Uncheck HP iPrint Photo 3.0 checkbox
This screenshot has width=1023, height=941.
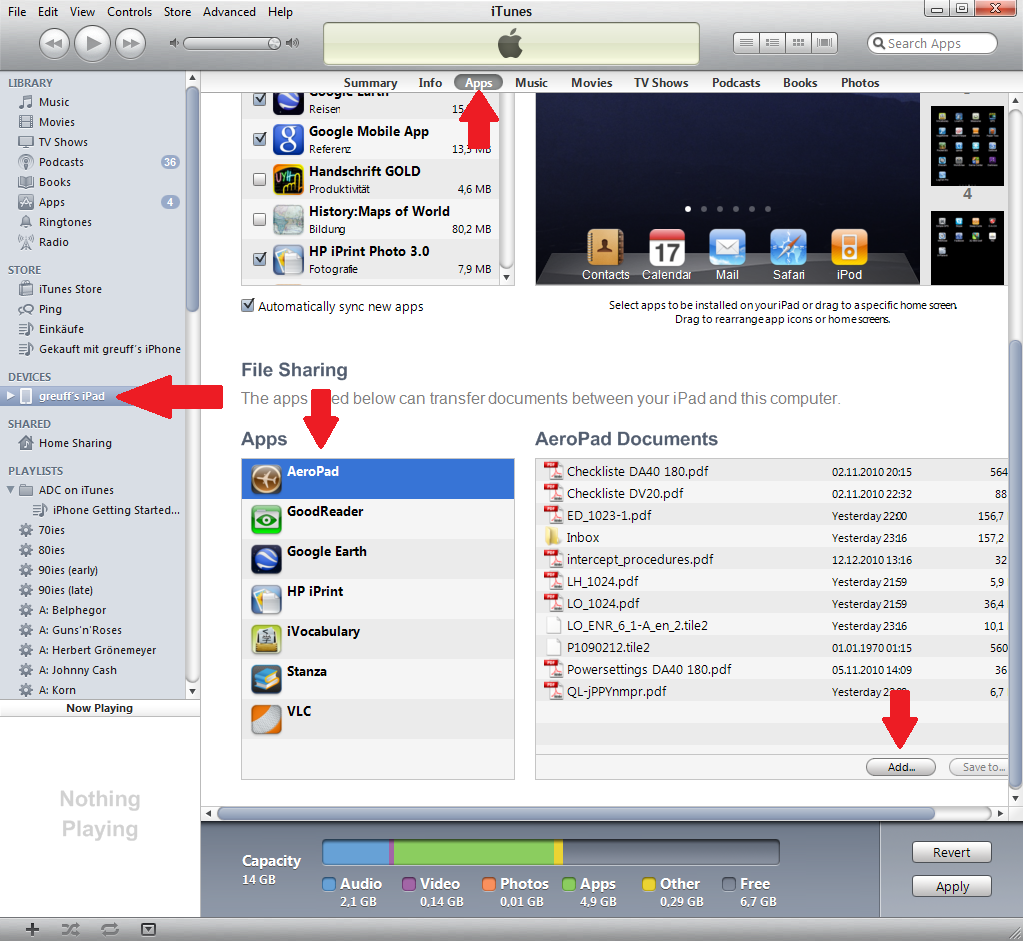point(260,258)
